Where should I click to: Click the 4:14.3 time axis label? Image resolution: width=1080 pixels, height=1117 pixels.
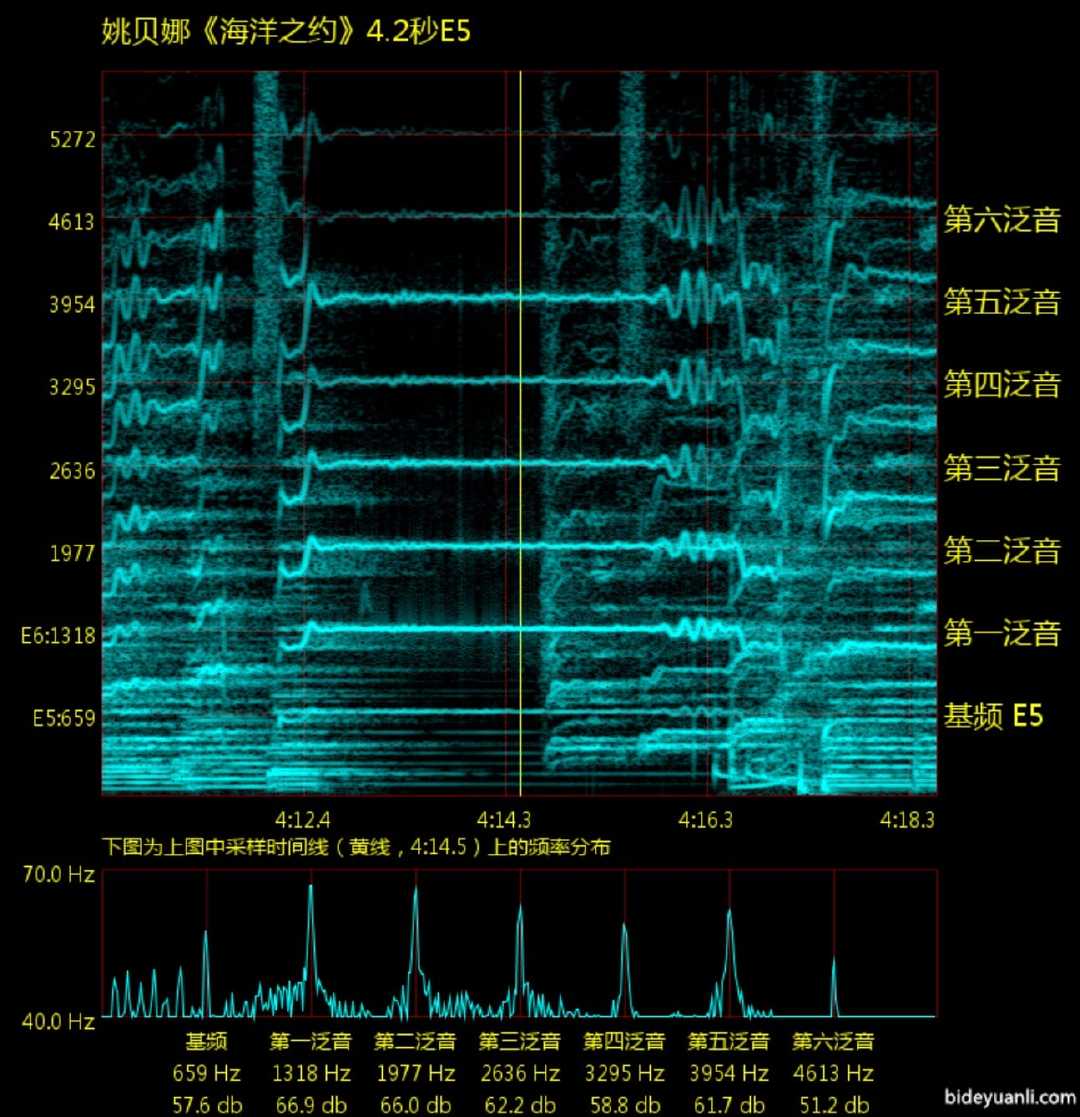504,820
